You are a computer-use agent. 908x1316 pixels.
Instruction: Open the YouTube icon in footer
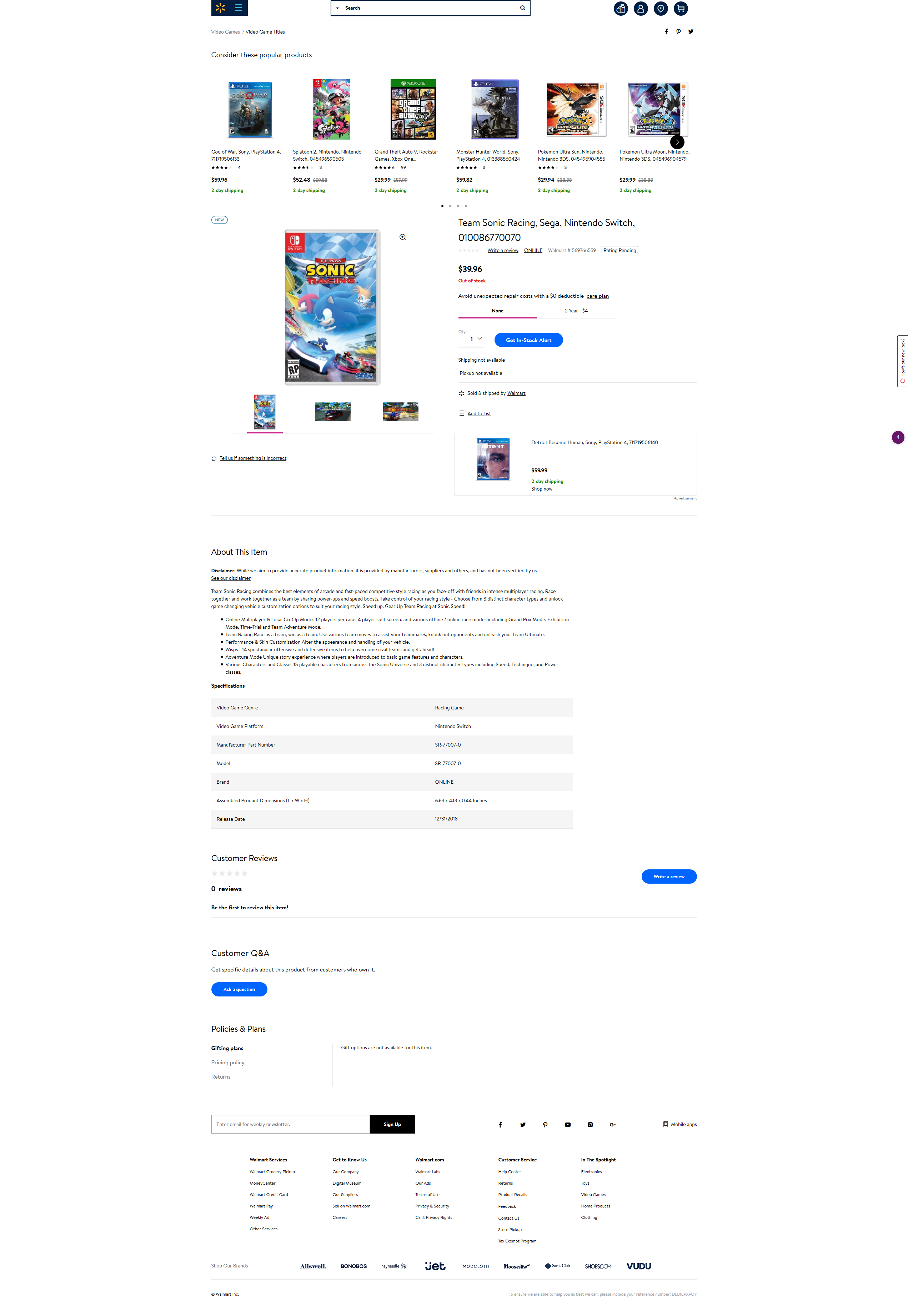pyautogui.click(x=567, y=1124)
